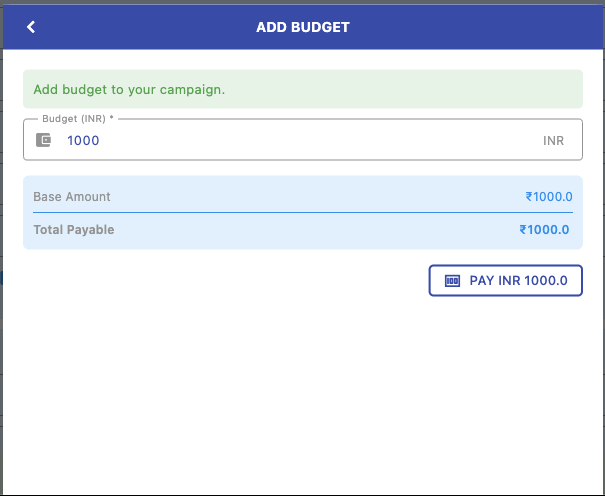Viewport: 605px width, 496px height.
Task: Click the green 'Add budget to your campaign' banner
Action: [x=302, y=89]
